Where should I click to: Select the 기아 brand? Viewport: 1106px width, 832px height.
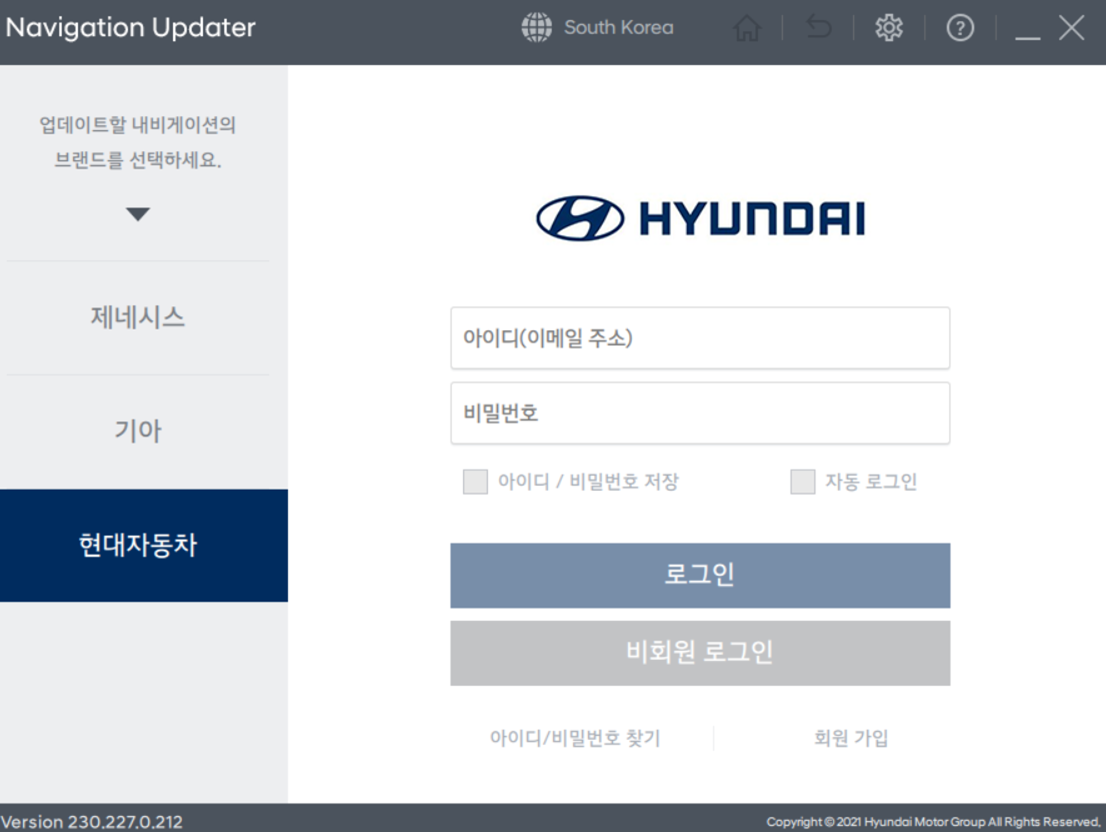pyautogui.click(x=138, y=431)
